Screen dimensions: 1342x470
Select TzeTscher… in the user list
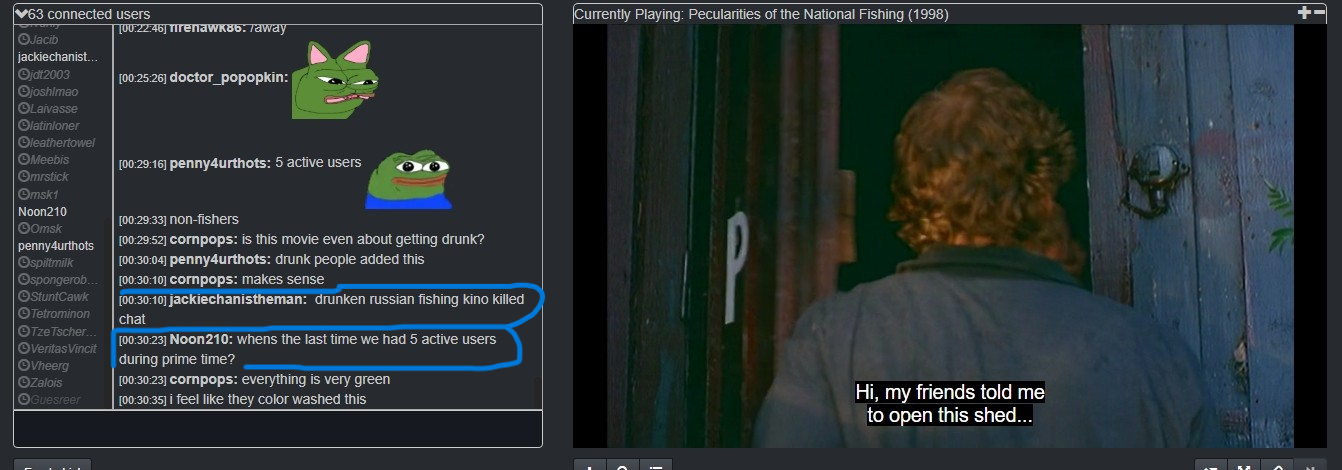pyautogui.click(x=64, y=331)
